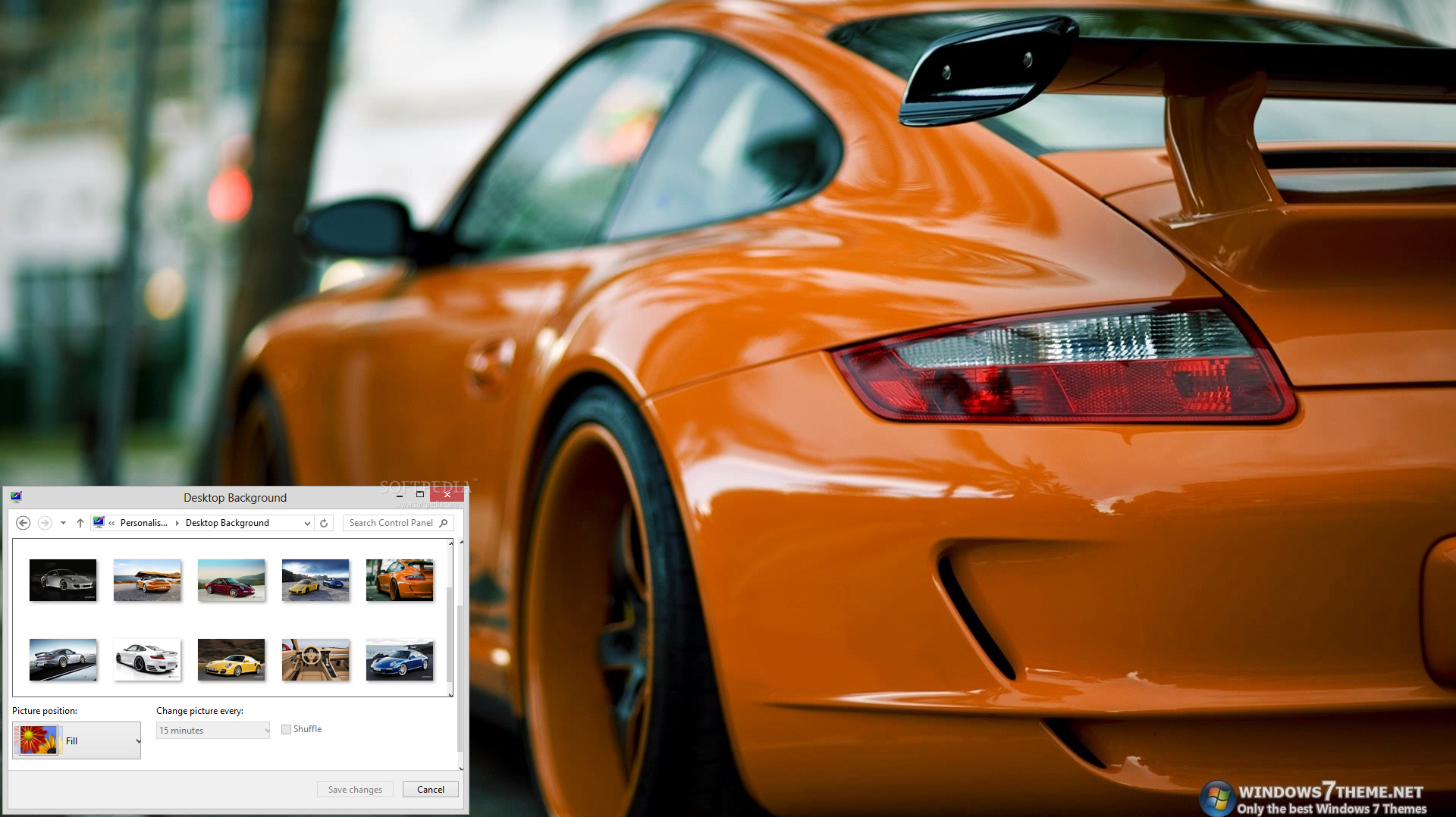1456x817 pixels.
Task: Select the yellow and blue Porsches wallpaper
Action: (x=315, y=580)
